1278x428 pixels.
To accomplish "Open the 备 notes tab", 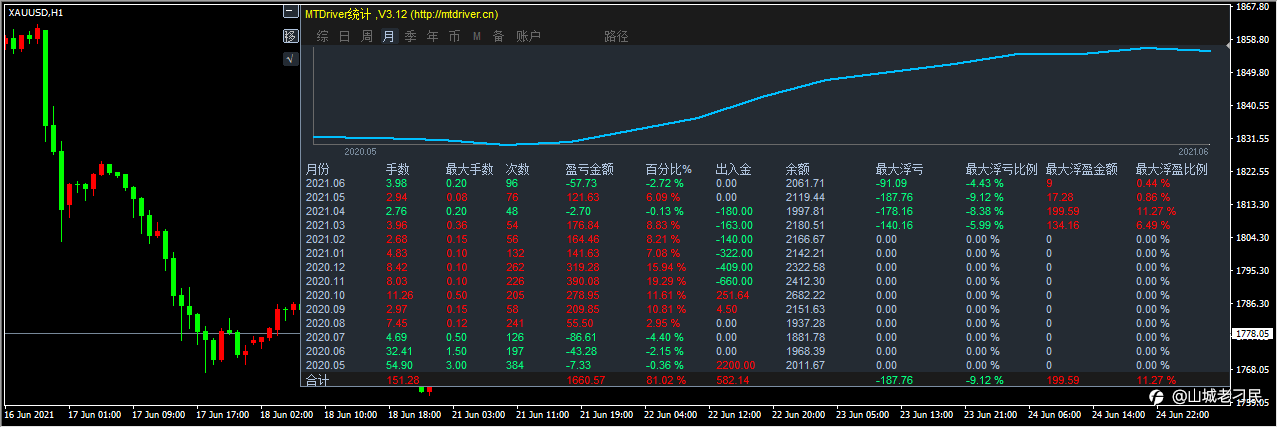I will pyautogui.click(x=498, y=37).
